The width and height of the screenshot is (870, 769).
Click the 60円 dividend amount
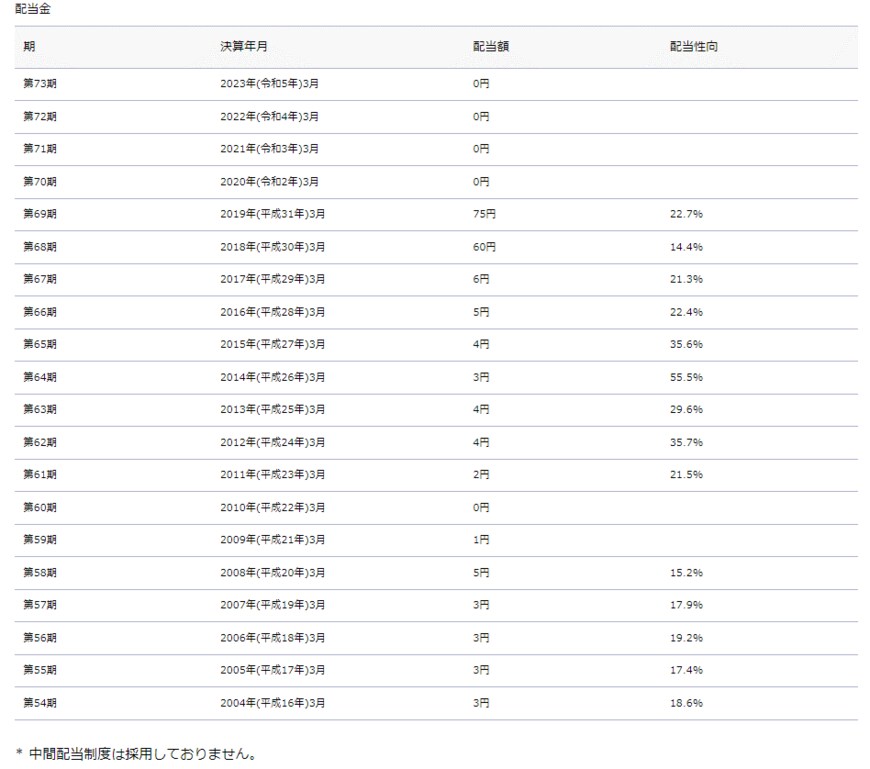484,247
